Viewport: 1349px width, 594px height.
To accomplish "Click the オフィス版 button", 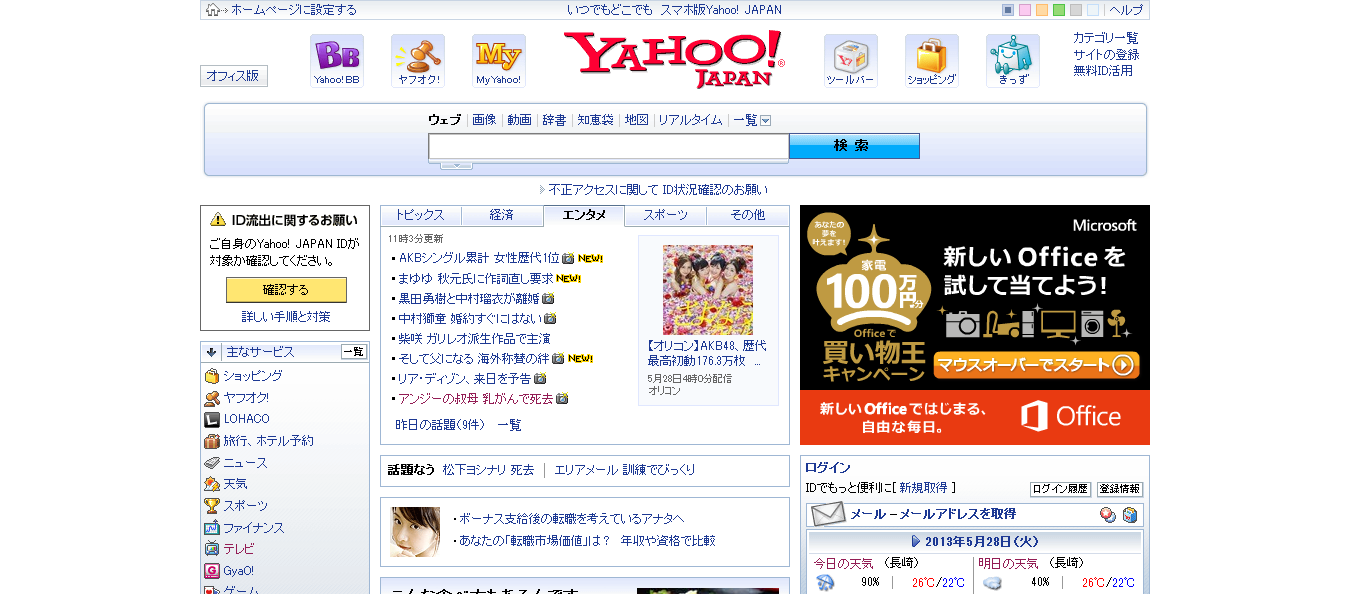I will [x=233, y=76].
